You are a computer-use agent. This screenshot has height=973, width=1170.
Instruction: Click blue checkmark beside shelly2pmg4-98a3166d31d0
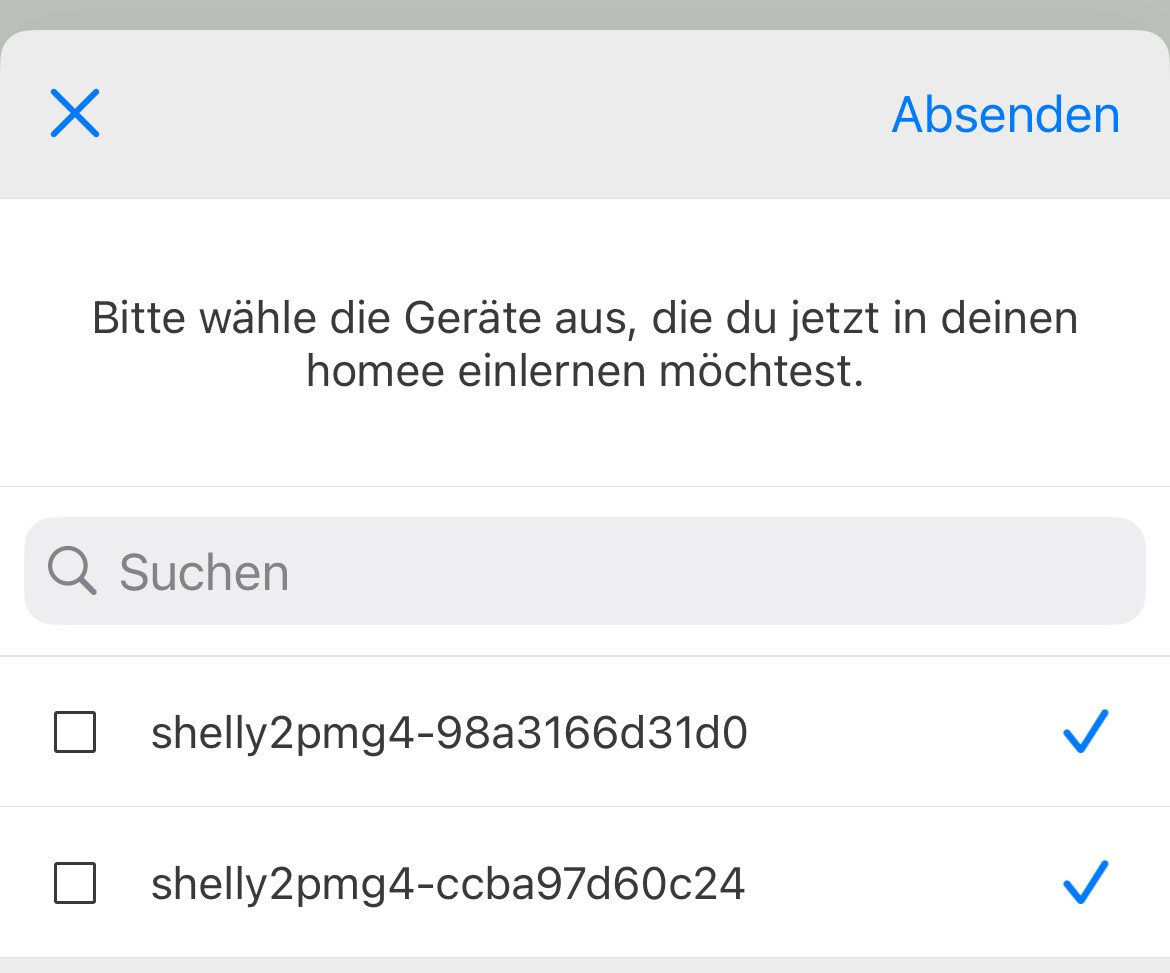(x=1085, y=731)
